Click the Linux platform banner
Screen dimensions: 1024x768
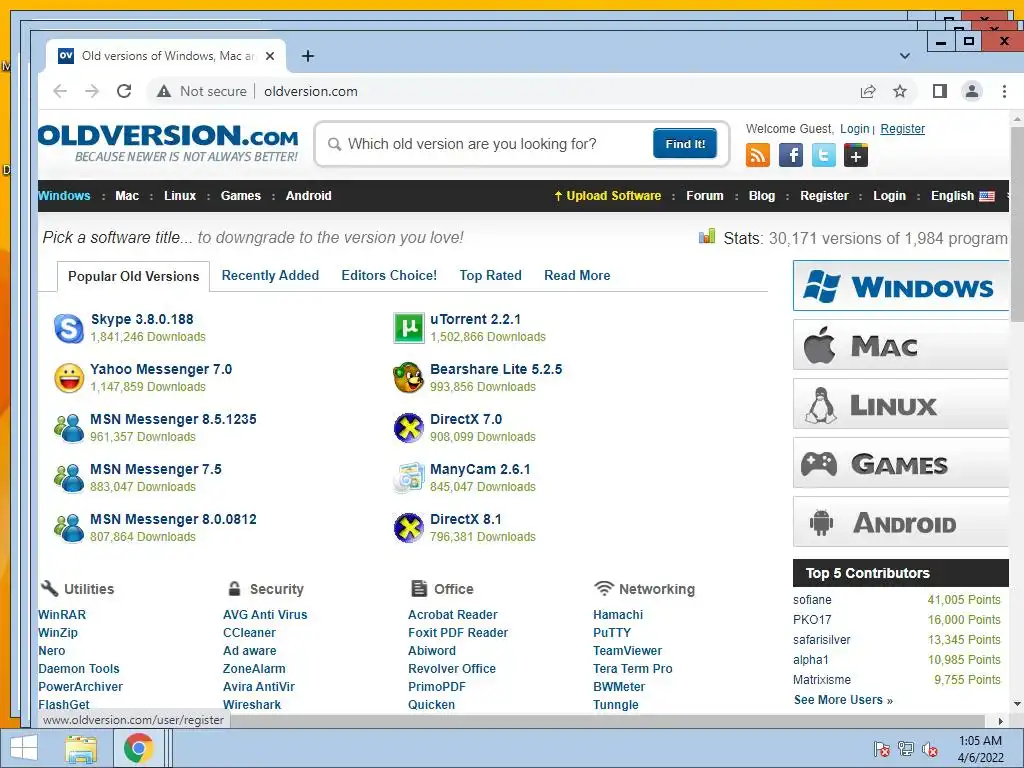901,404
